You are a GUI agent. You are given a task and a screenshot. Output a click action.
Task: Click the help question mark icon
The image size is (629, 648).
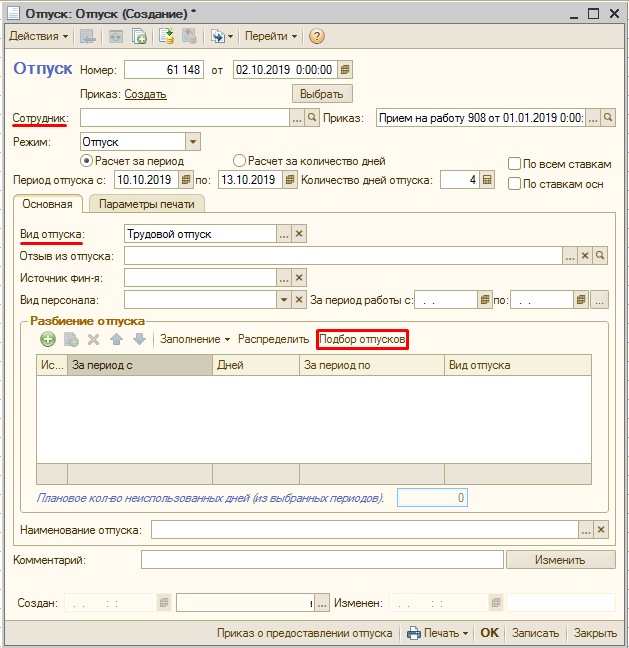317,36
